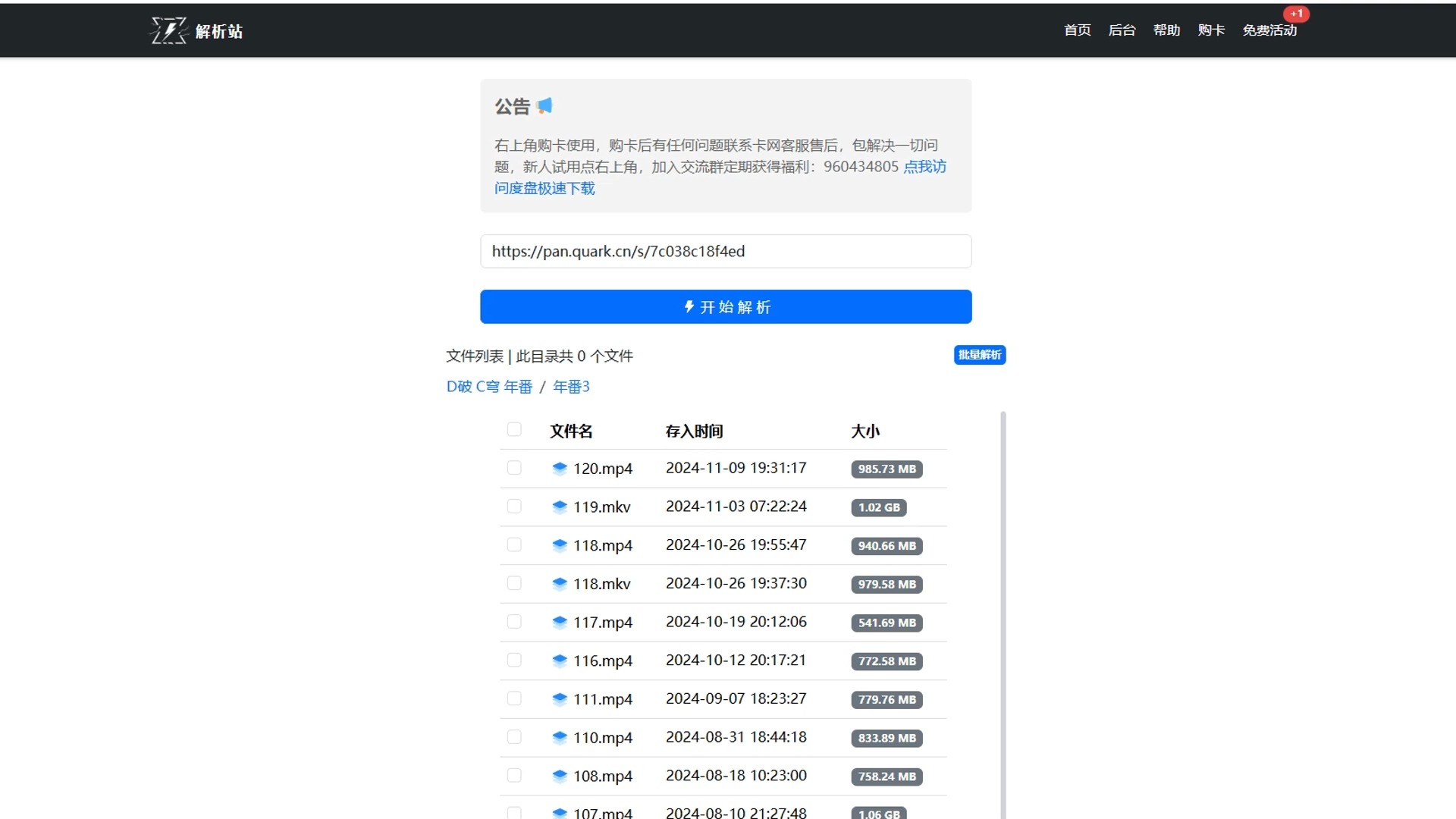Click file name 118.mkv
The image size is (1456, 819).
point(602,584)
